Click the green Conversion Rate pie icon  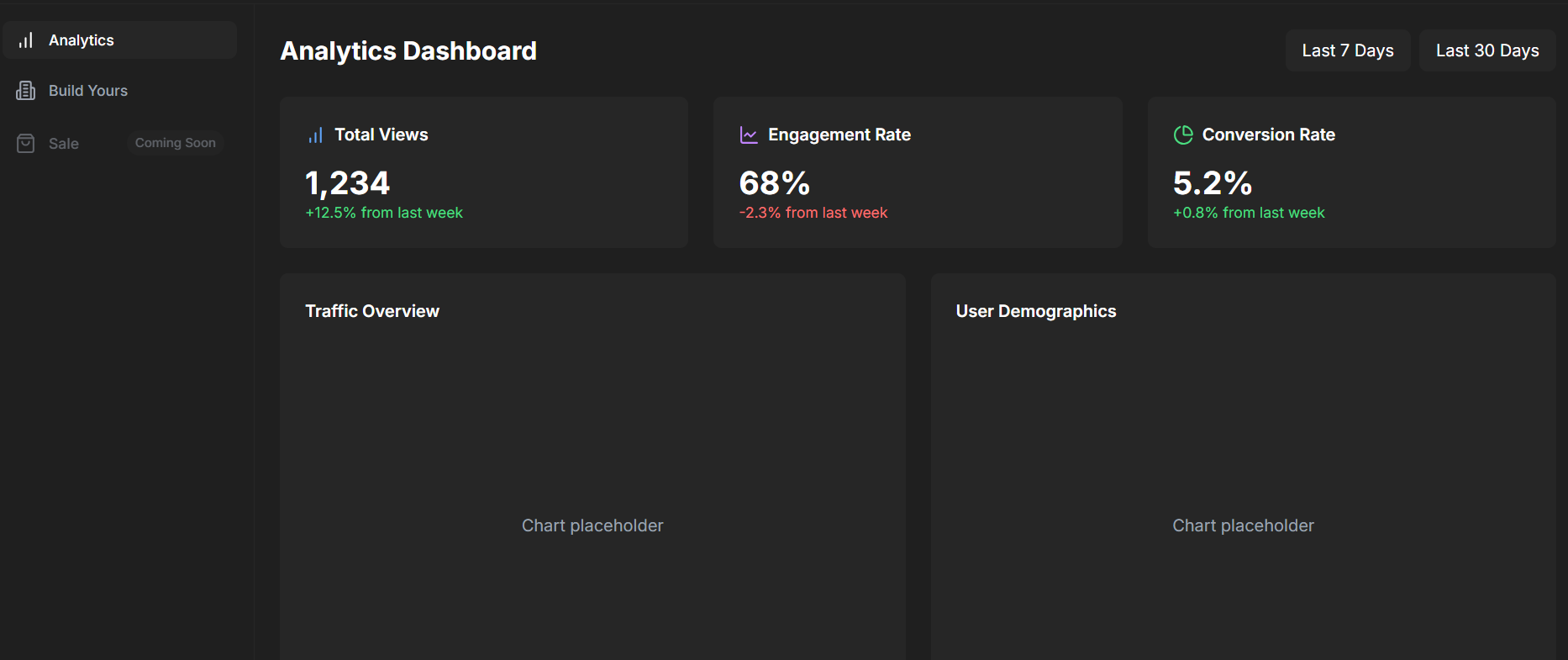[x=1183, y=135]
